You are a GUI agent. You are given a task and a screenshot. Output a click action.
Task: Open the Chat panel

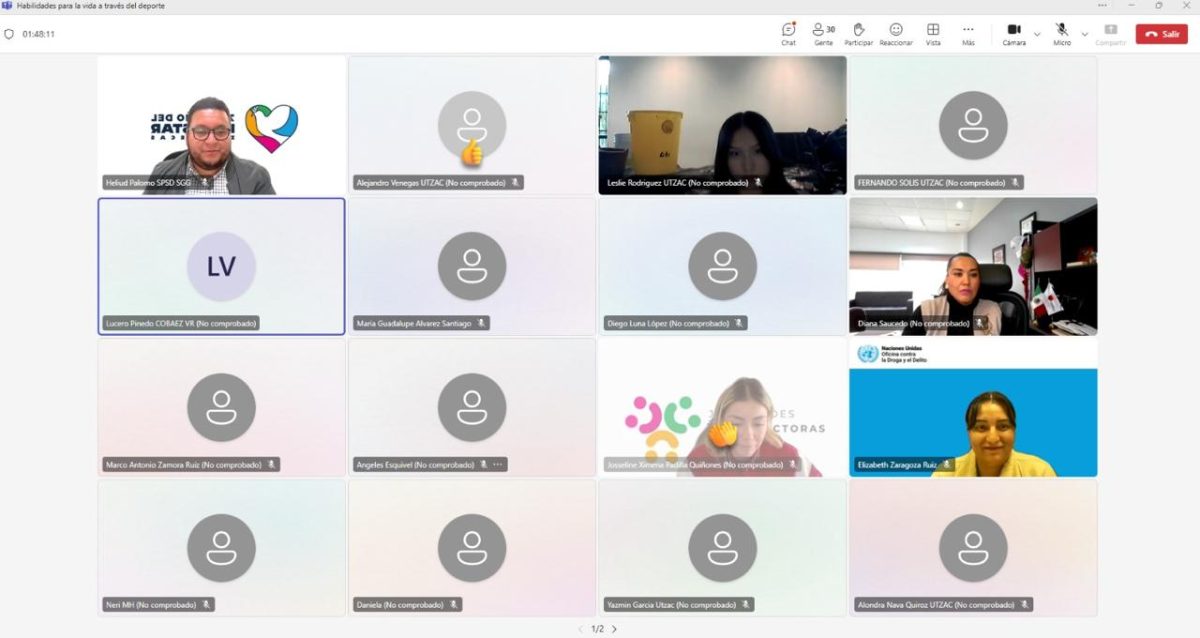point(788,32)
